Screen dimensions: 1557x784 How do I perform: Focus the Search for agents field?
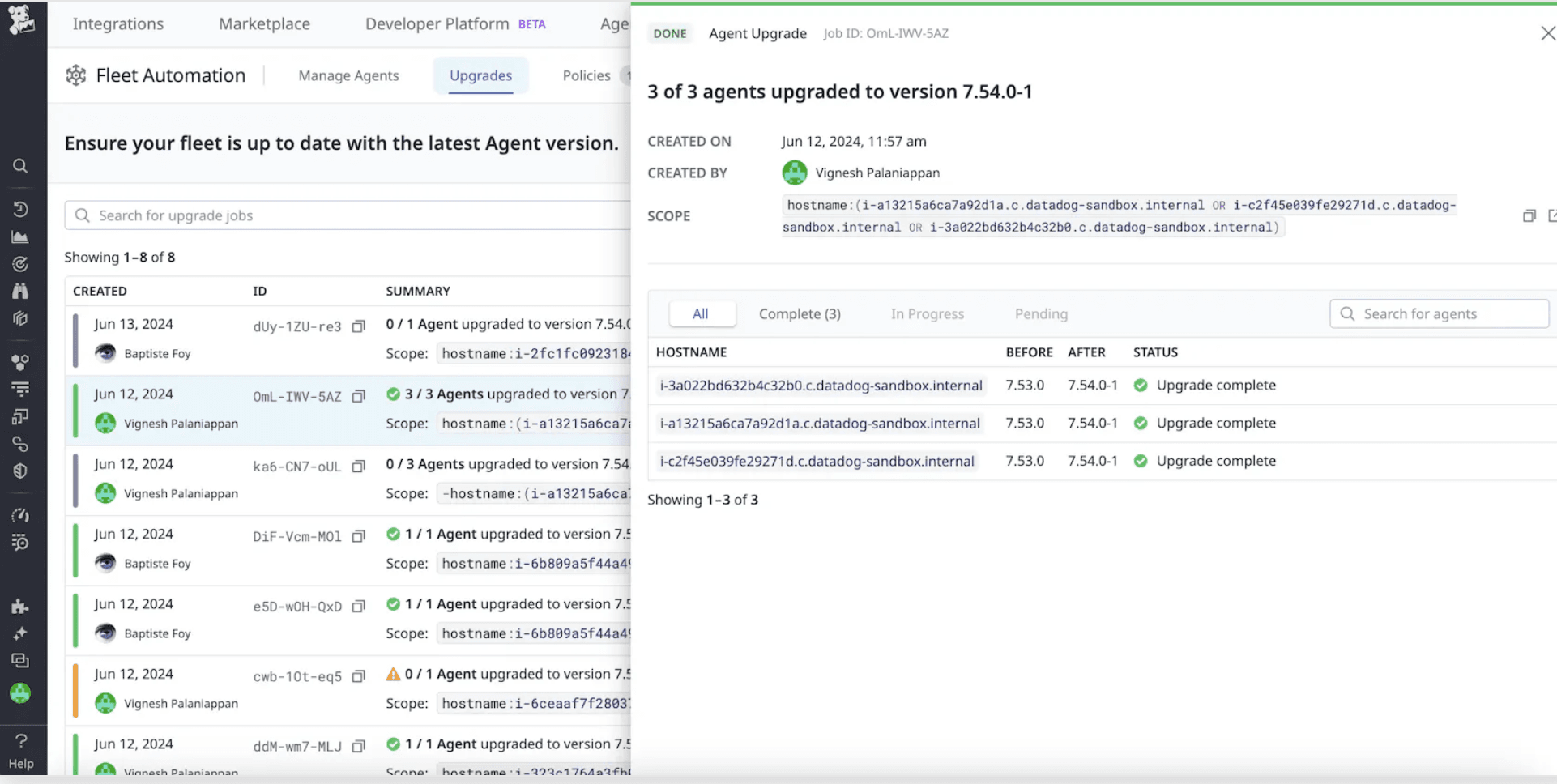pyautogui.click(x=1439, y=314)
